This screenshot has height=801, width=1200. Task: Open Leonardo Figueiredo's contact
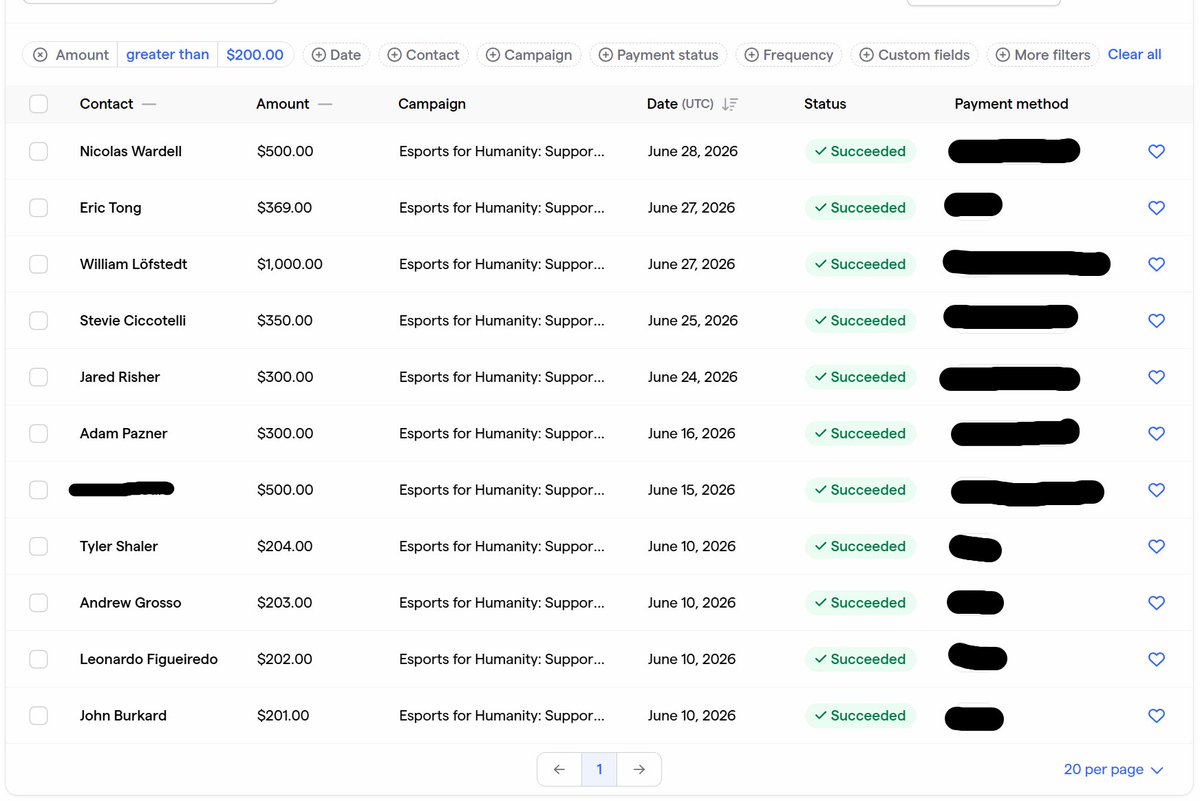coord(149,660)
